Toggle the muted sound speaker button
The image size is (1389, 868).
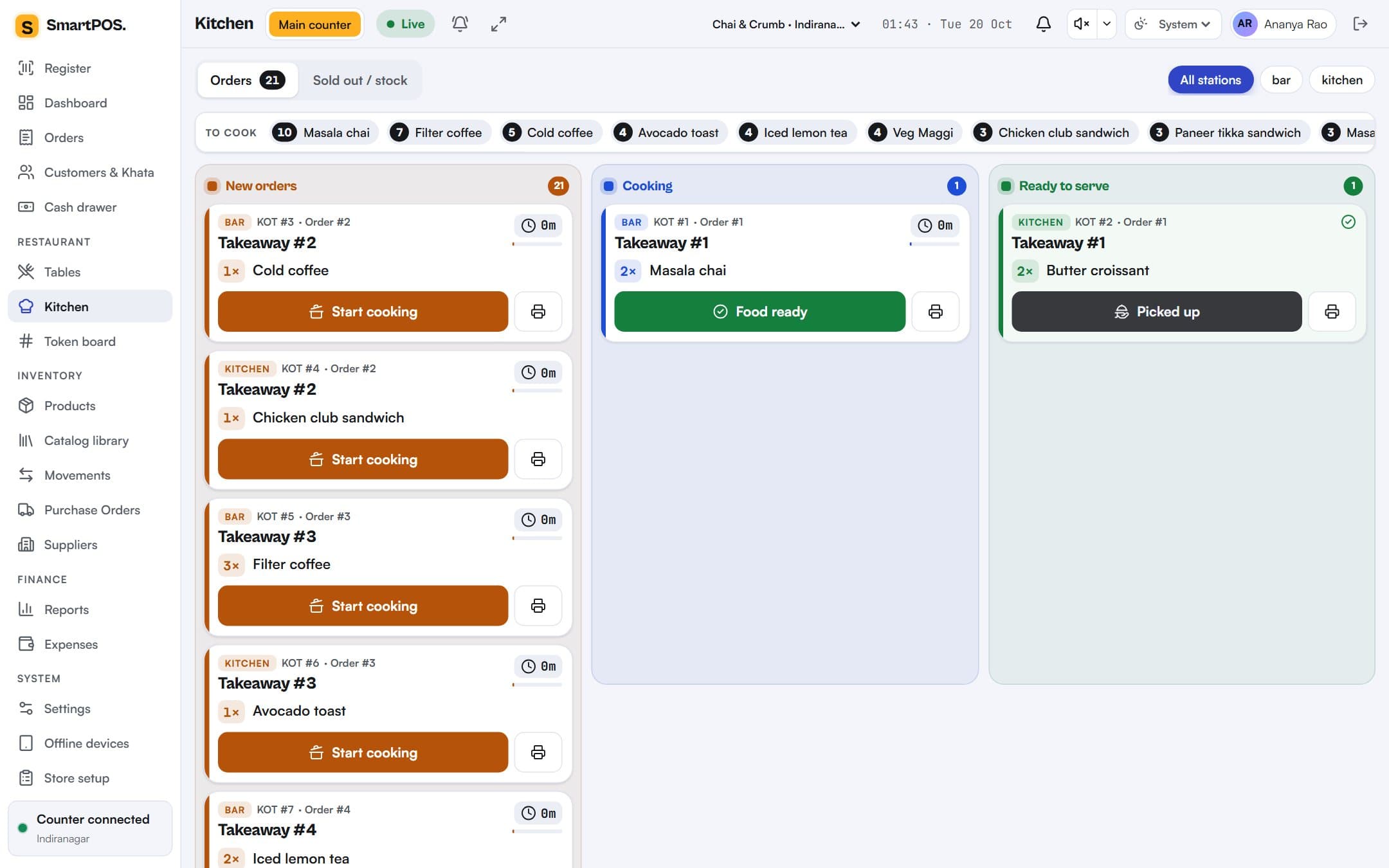click(1082, 24)
